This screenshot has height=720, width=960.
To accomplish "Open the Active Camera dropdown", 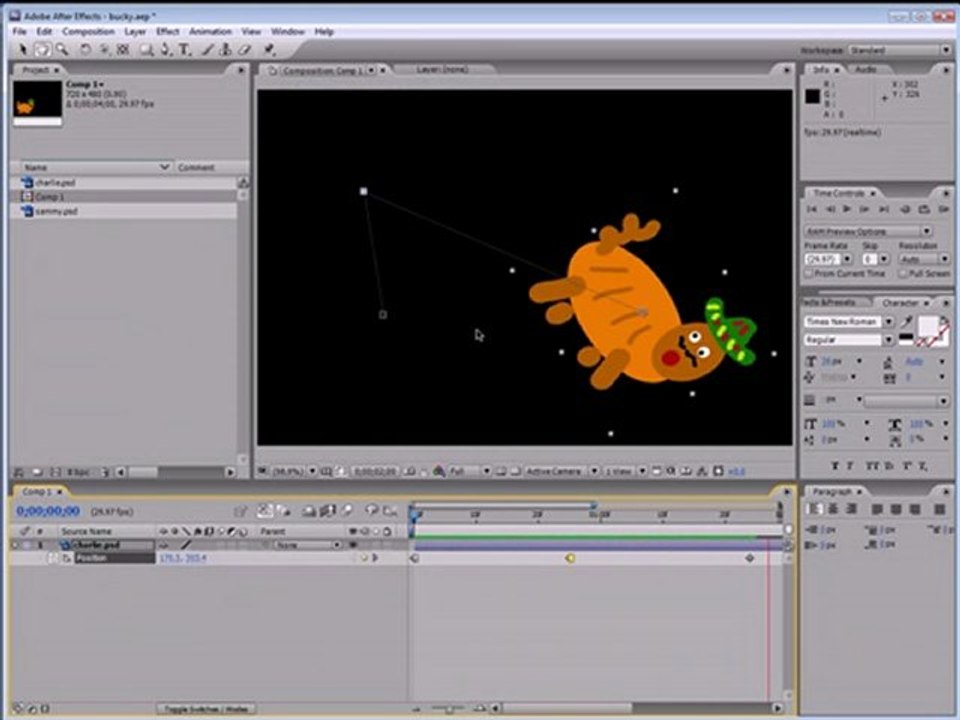I will 561,471.
